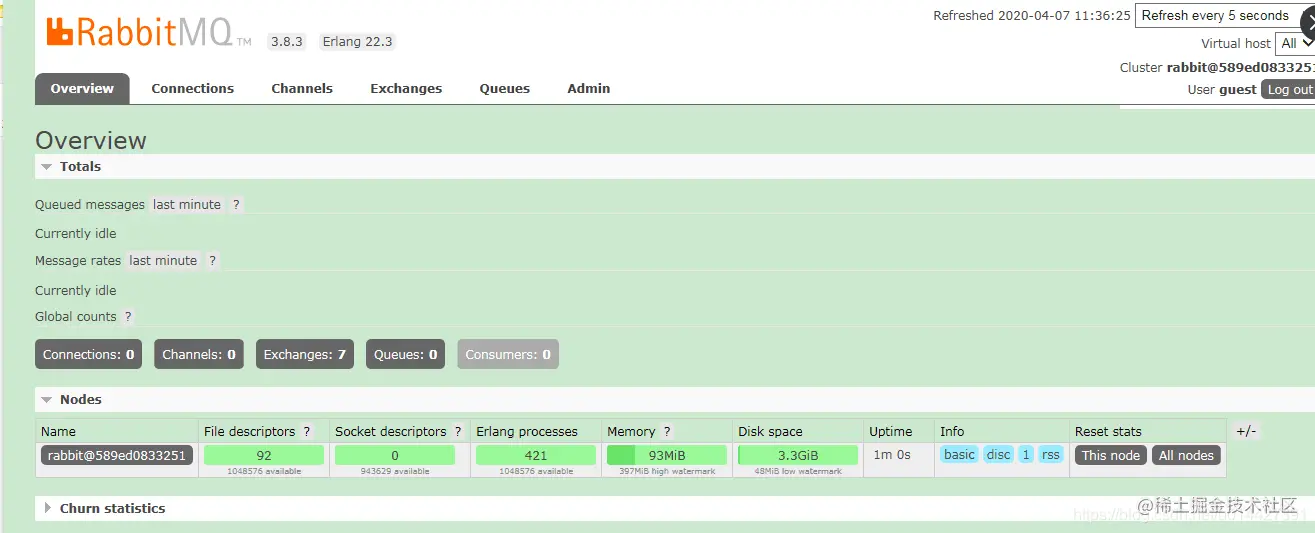1315x533 pixels.
Task: Click the Uptime value 1m 0s
Action: (x=890, y=455)
